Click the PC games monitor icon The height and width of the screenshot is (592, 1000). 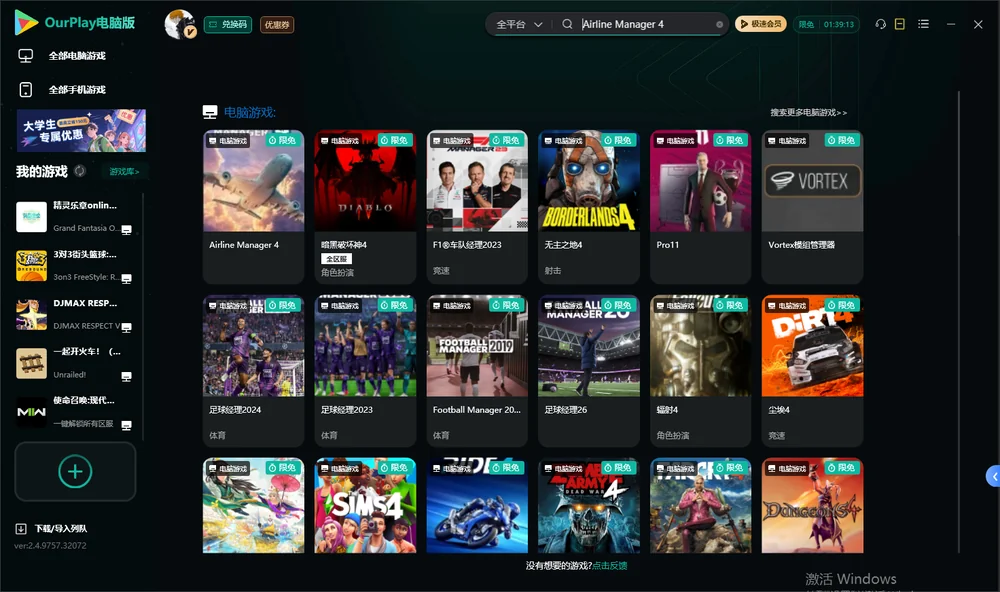(x=26, y=56)
